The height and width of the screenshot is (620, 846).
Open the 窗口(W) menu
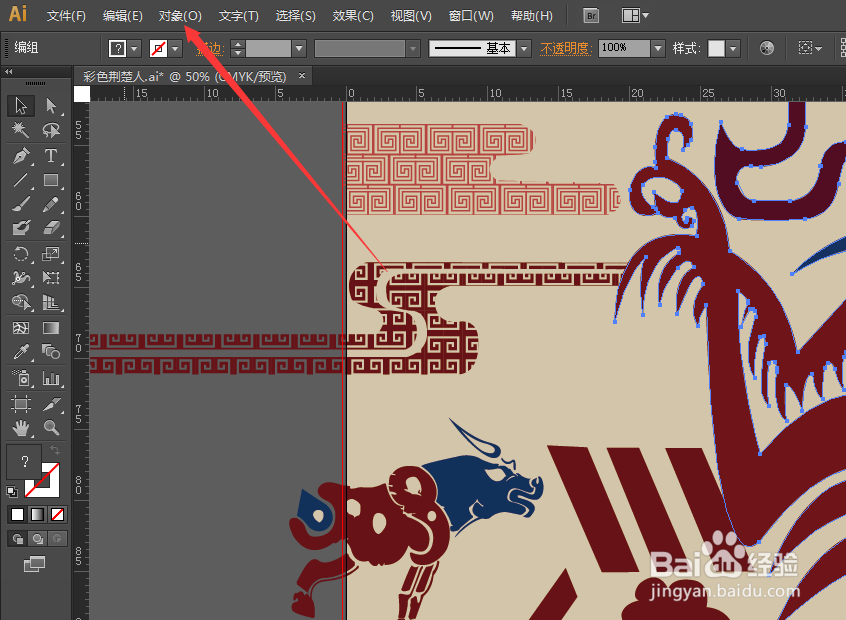coord(471,16)
